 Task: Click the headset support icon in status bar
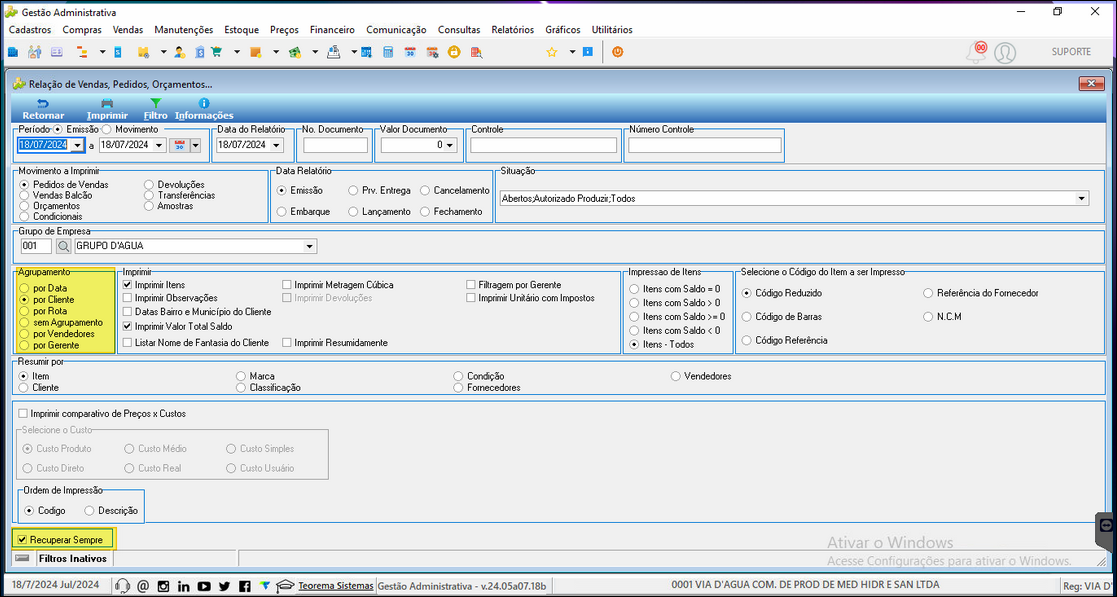coord(122,586)
